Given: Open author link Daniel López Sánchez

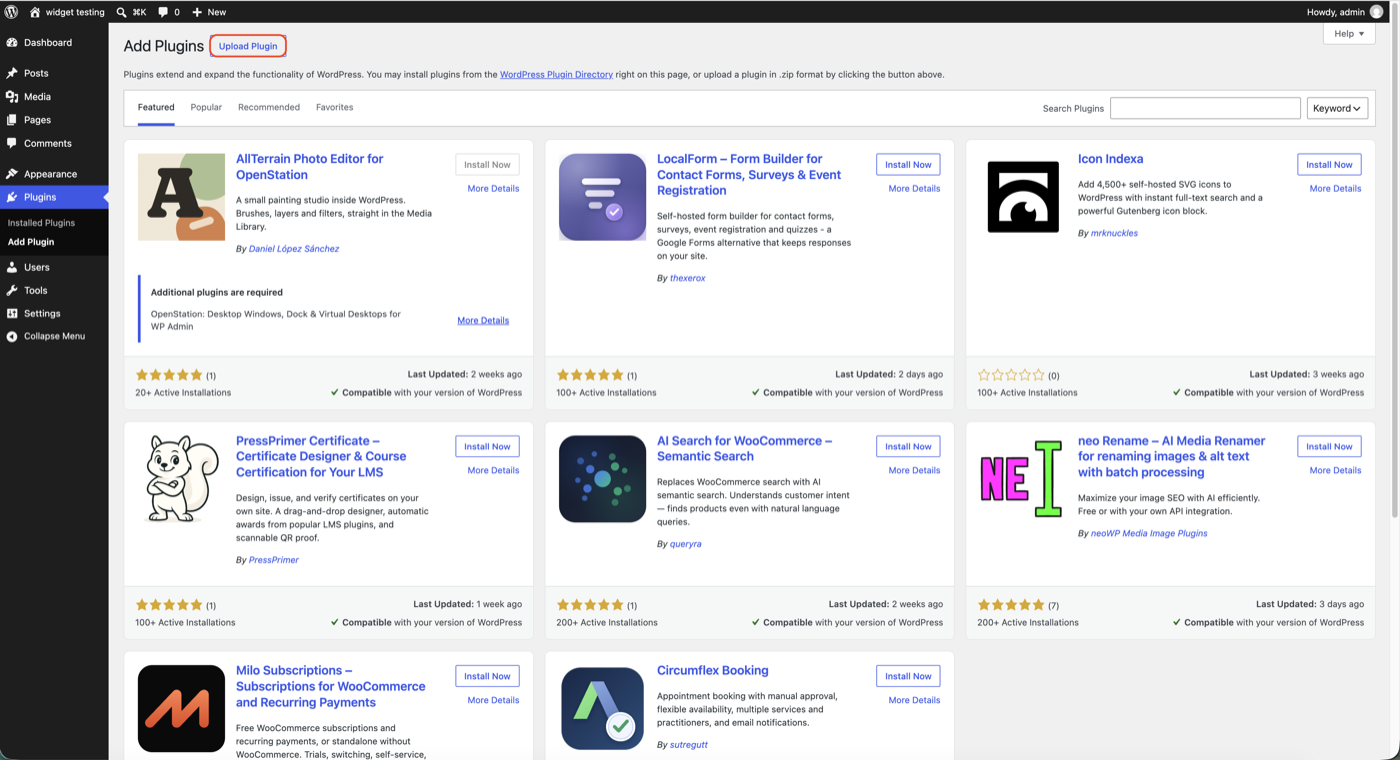Looking at the screenshot, I should (294, 249).
